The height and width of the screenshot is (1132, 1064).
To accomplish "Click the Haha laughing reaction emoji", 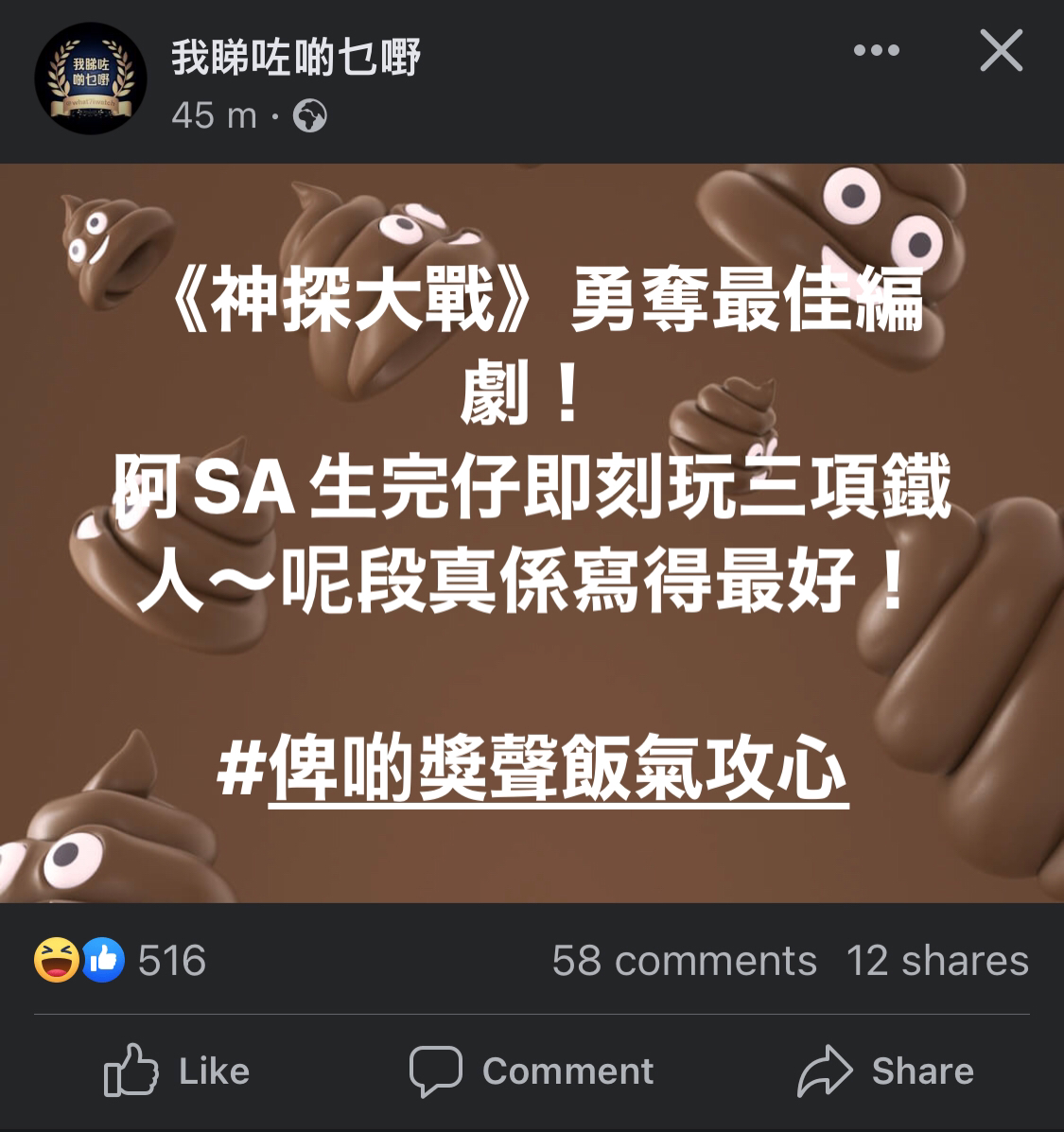I will point(57,960).
